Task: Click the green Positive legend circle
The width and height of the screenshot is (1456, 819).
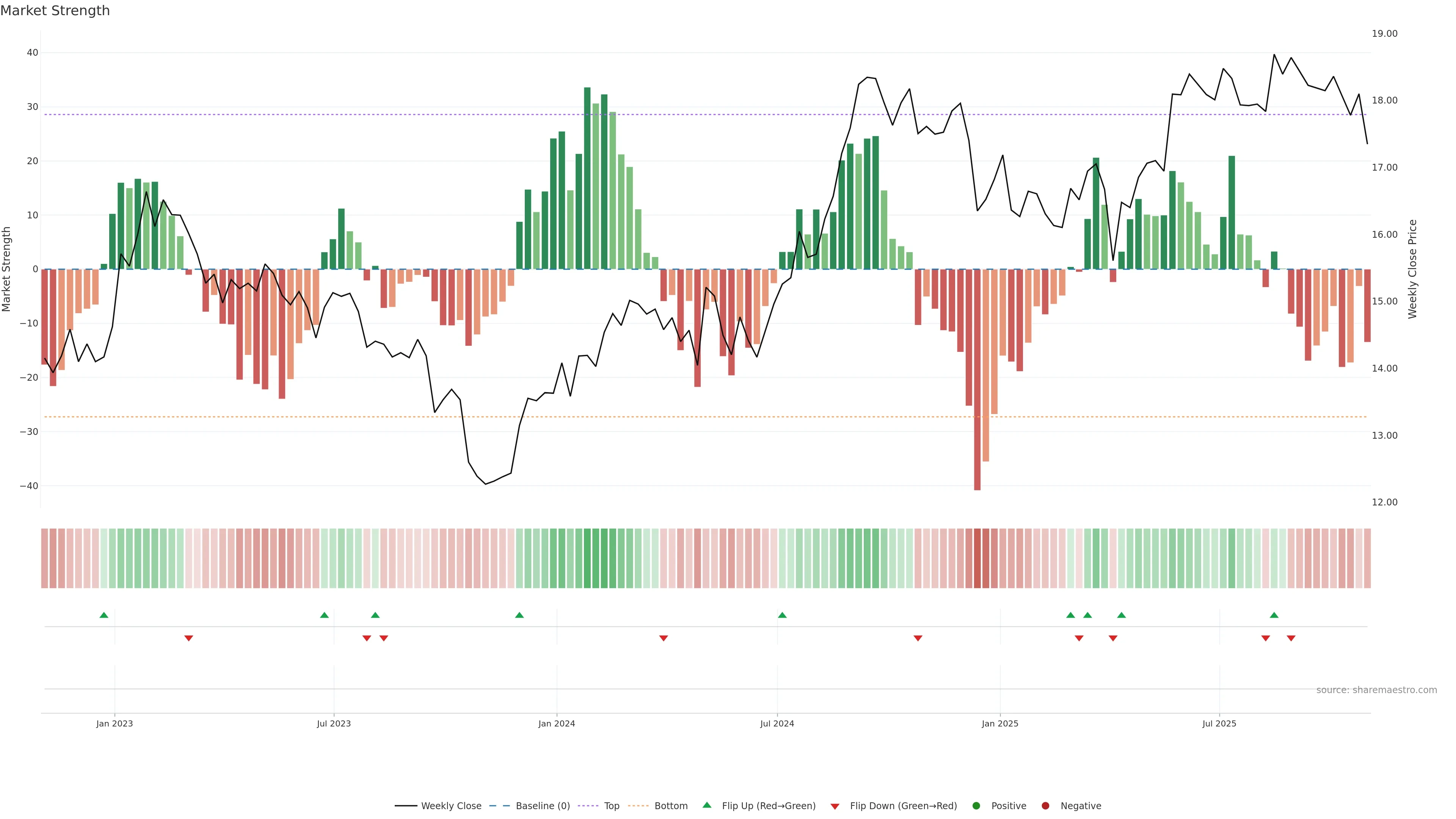Action: 976,806
